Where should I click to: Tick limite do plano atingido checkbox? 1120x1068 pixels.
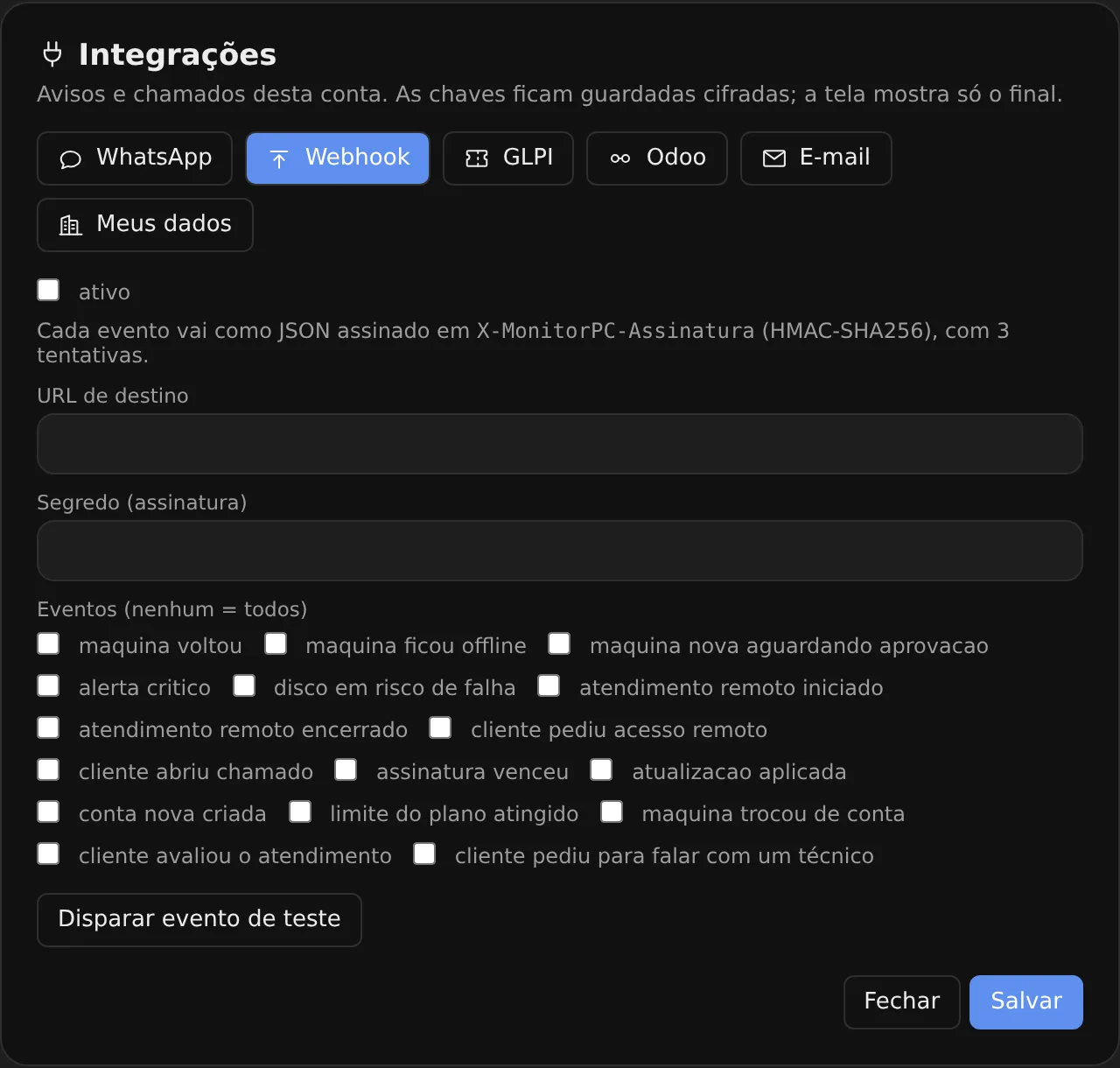pyautogui.click(x=300, y=812)
